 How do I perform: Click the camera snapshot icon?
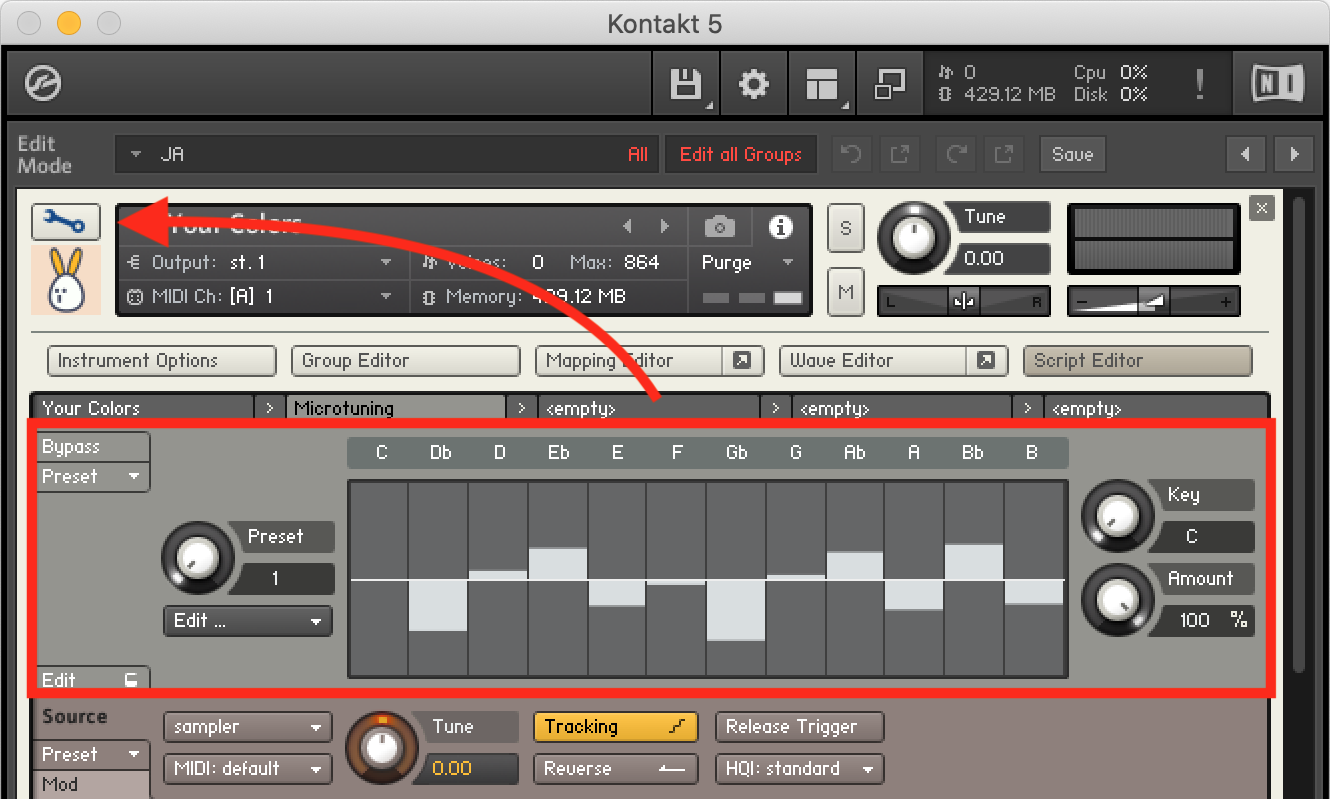719,227
